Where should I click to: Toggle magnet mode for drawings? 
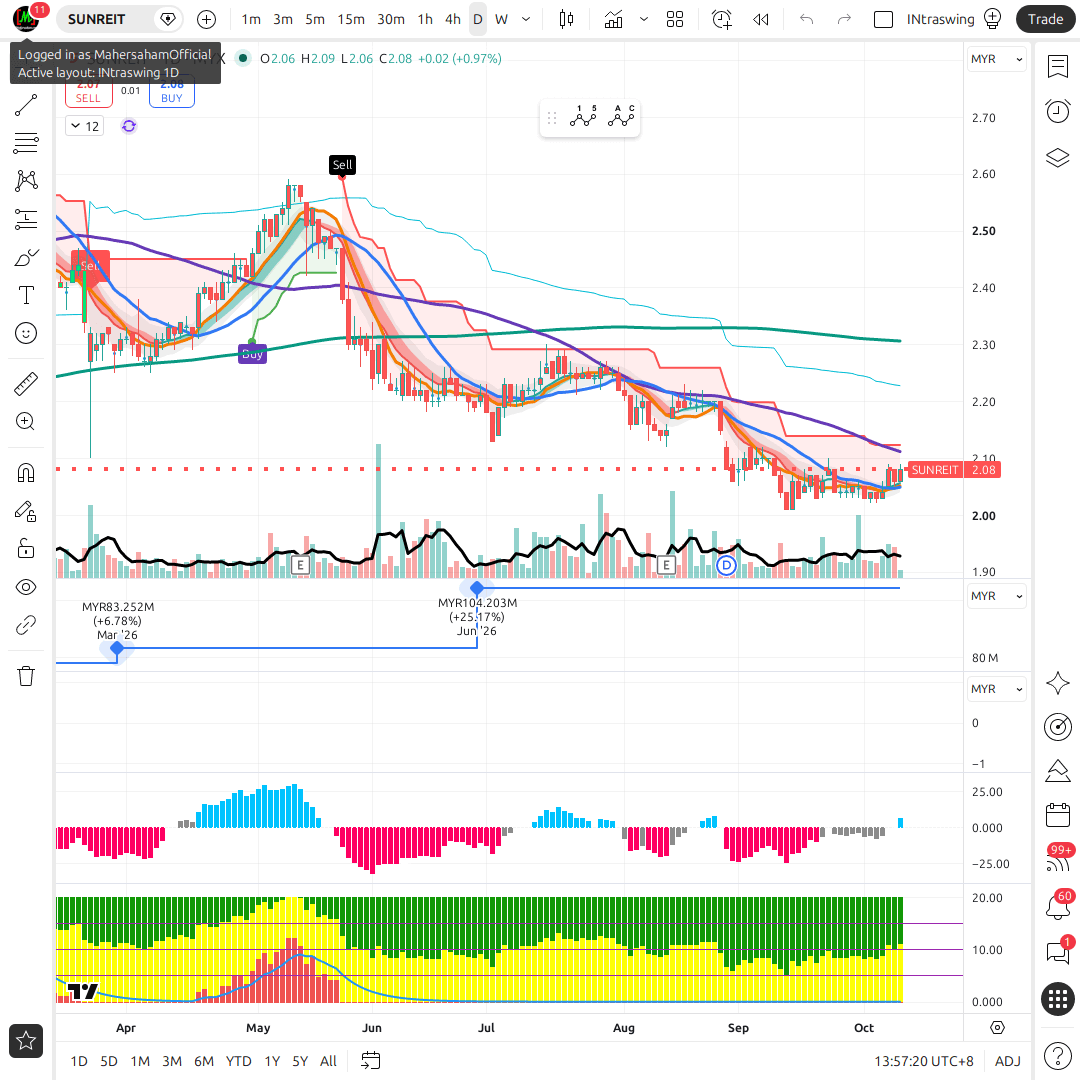(25, 473)
